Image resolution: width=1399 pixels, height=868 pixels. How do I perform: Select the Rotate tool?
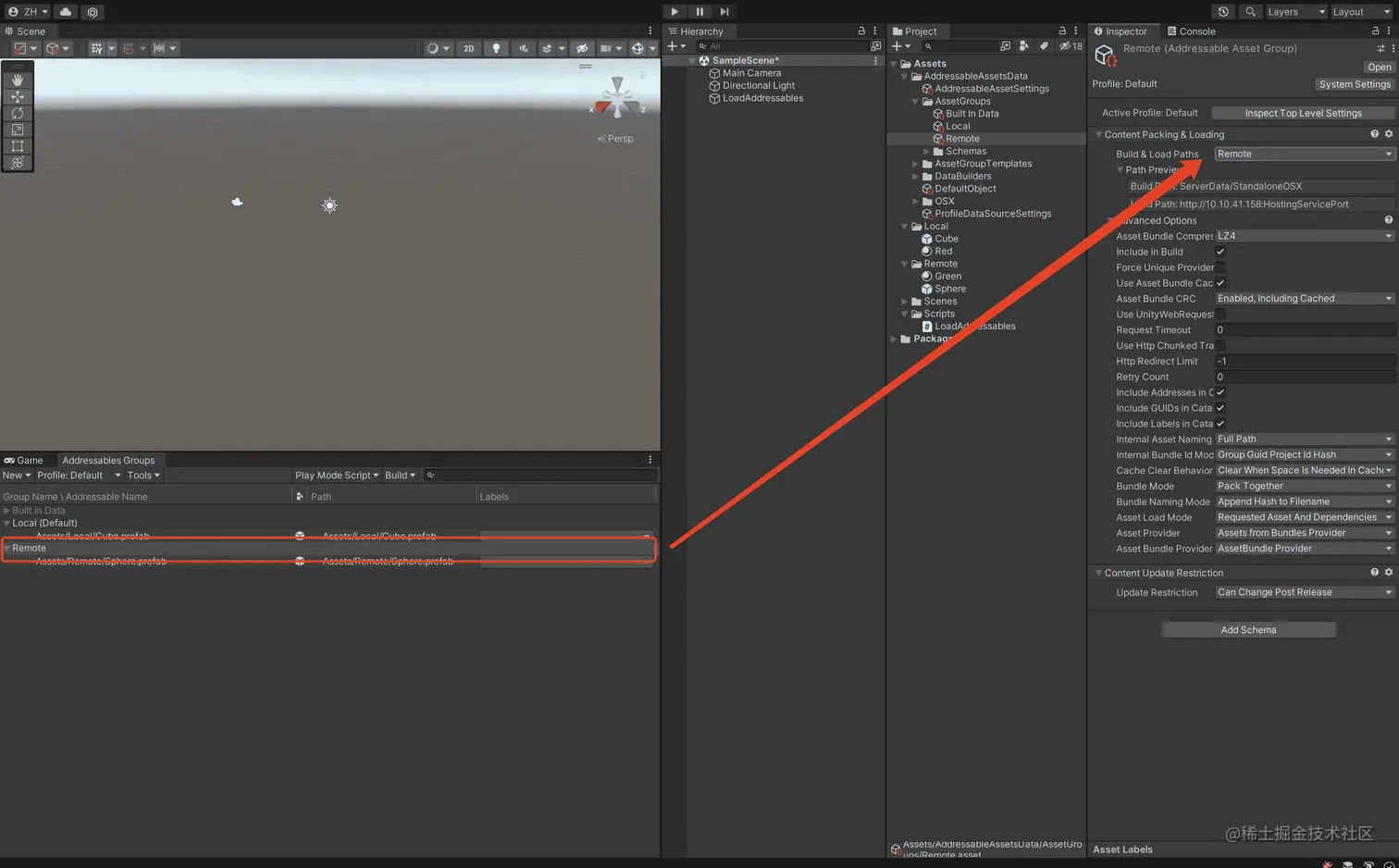click(x=18, y=113)
